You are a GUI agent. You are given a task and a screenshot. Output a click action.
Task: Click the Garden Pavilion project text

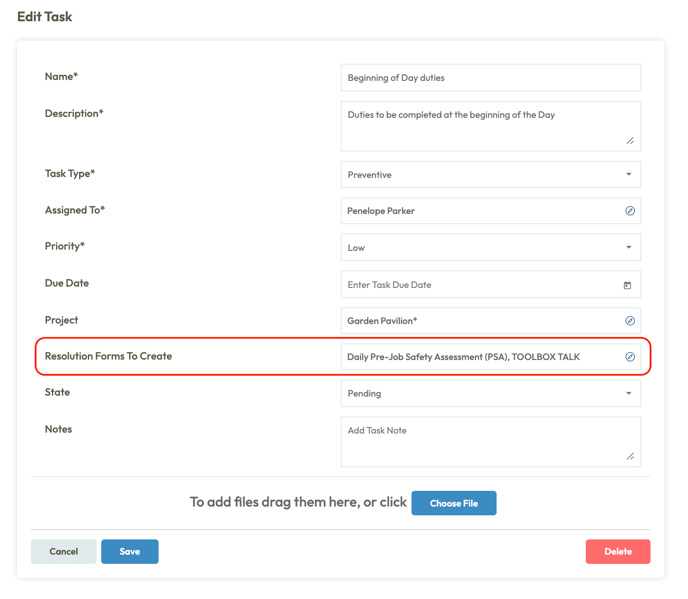coord(382,321)
